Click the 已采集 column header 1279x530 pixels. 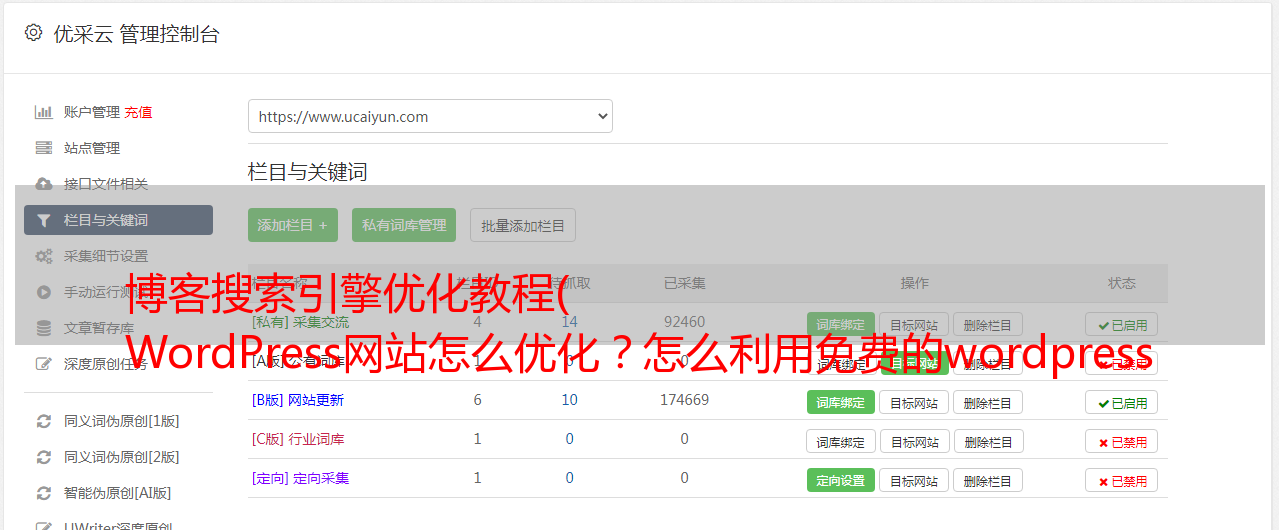pyautogui.click(x=684, y=283)
